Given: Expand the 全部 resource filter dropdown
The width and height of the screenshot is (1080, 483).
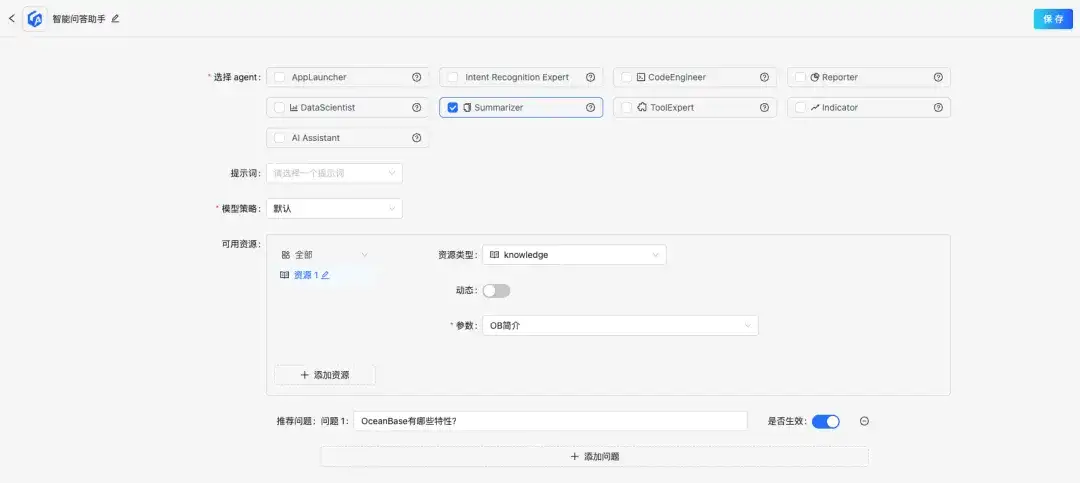Looking at the screenshot, I should (x=324, y=255).
